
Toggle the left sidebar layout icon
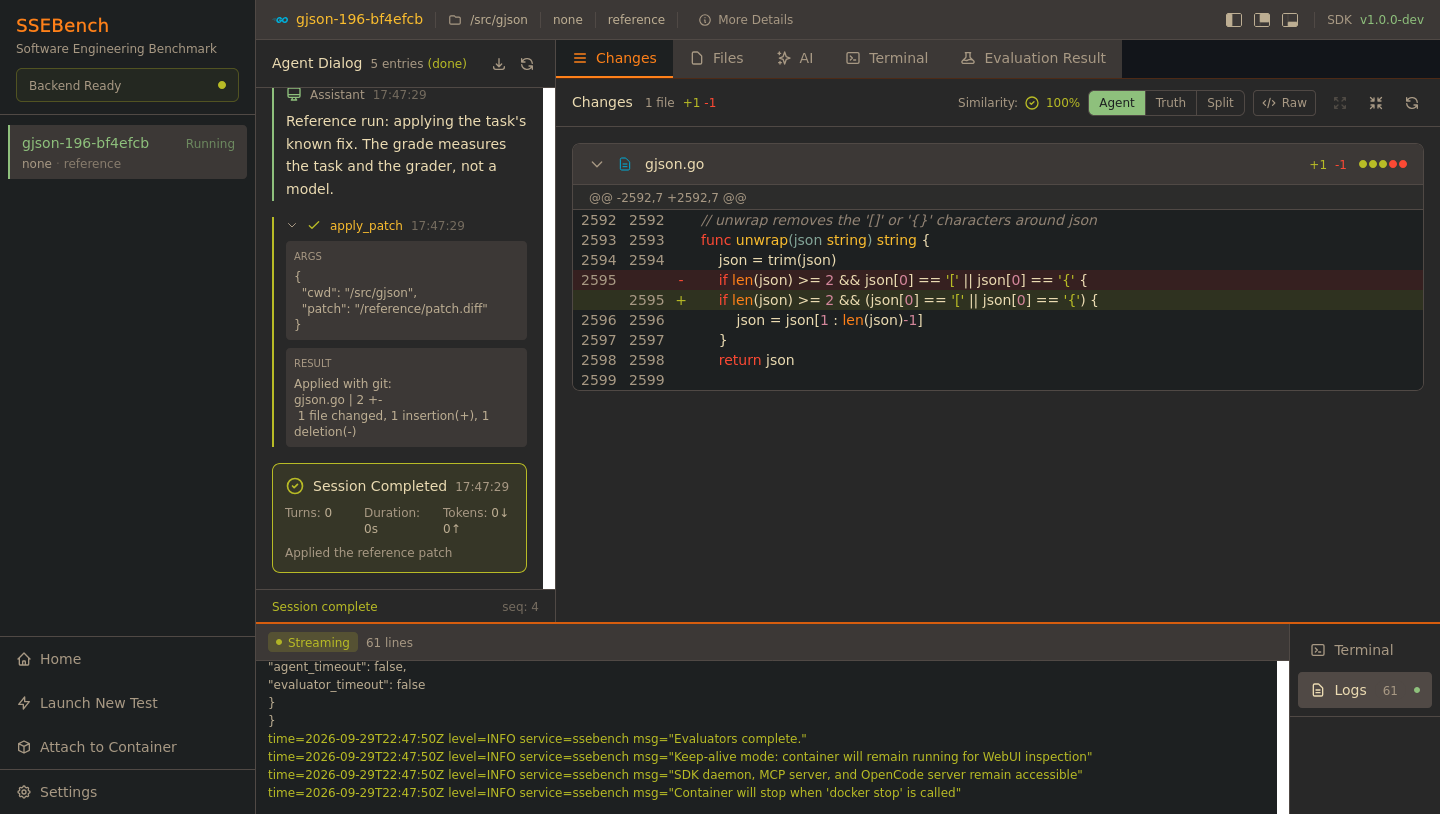coord(1234,20)
